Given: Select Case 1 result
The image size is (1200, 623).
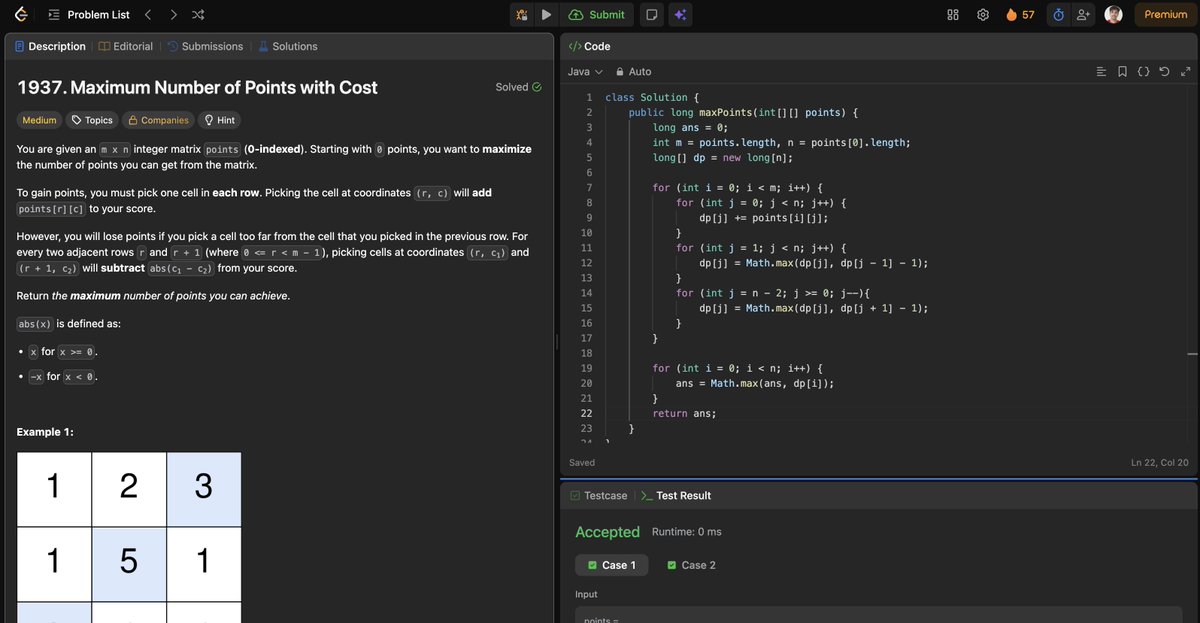Looking at the screenshot, I should [x=612, y=565].
